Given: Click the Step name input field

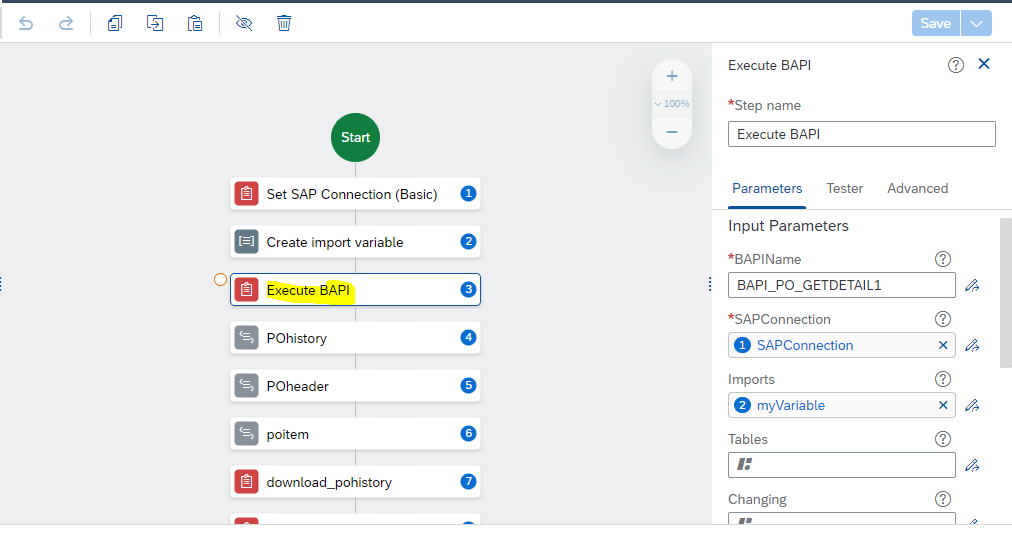Looking at the screenshot, I should click(x=862, y=134).
